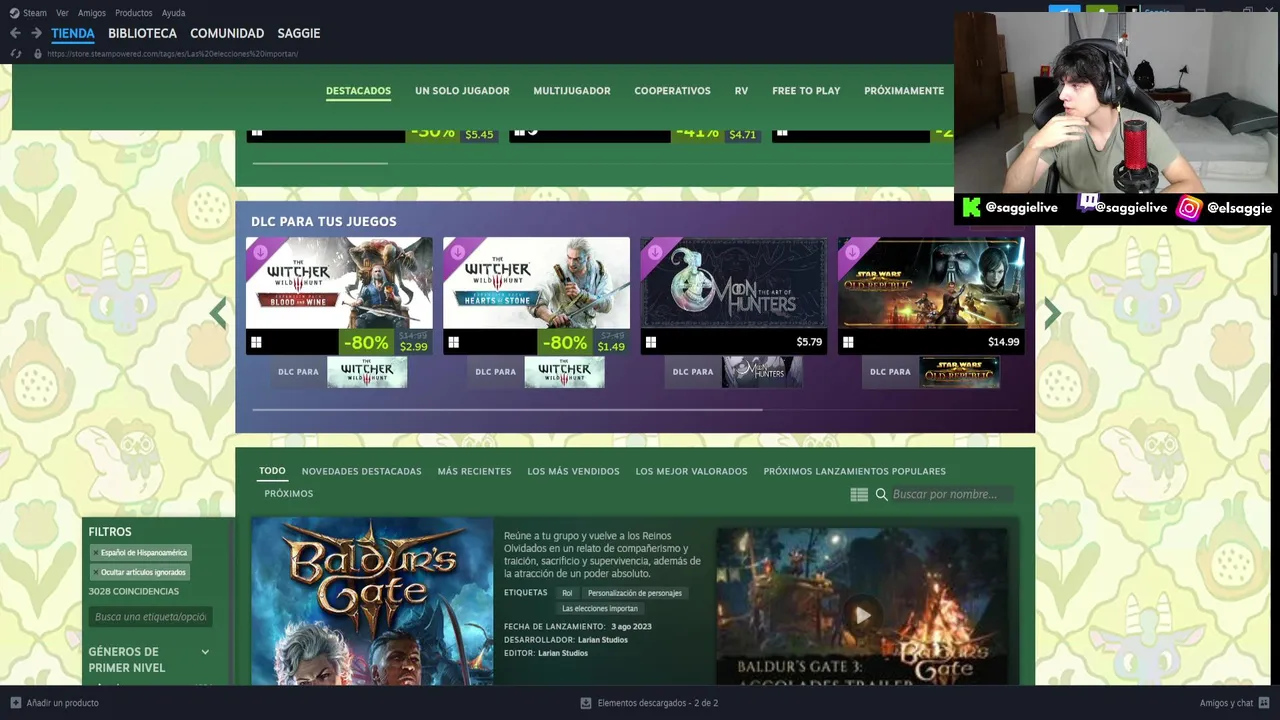This screenshot has height=720, width=1280.
Task: Click the padlock icon beside the URL
Action: [x=38, y=54]
